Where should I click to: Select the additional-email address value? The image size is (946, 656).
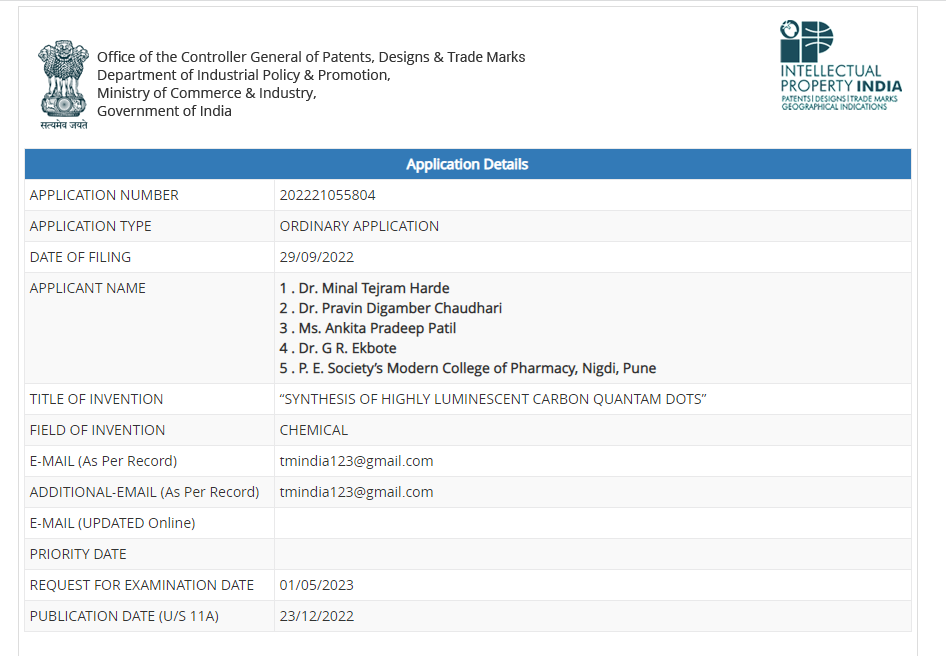click(356, 492)
